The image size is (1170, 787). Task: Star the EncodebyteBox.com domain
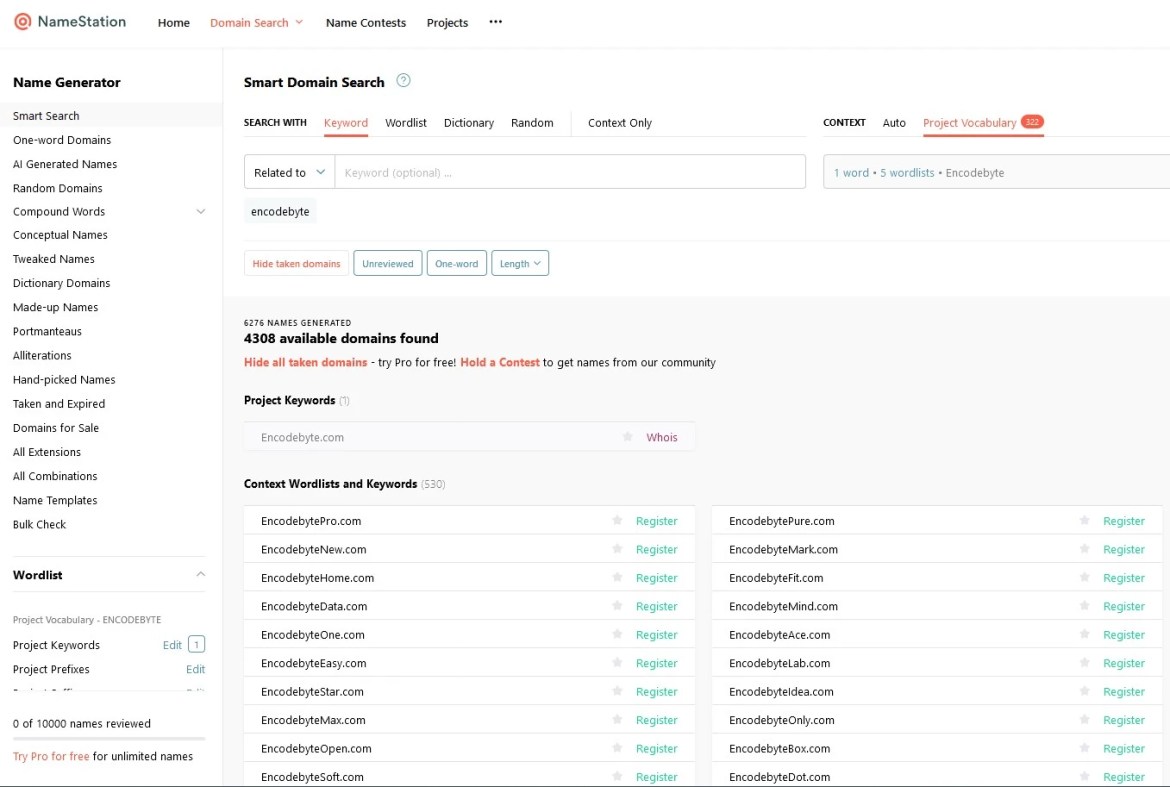pyautogui.click(x=1084, y=747)
